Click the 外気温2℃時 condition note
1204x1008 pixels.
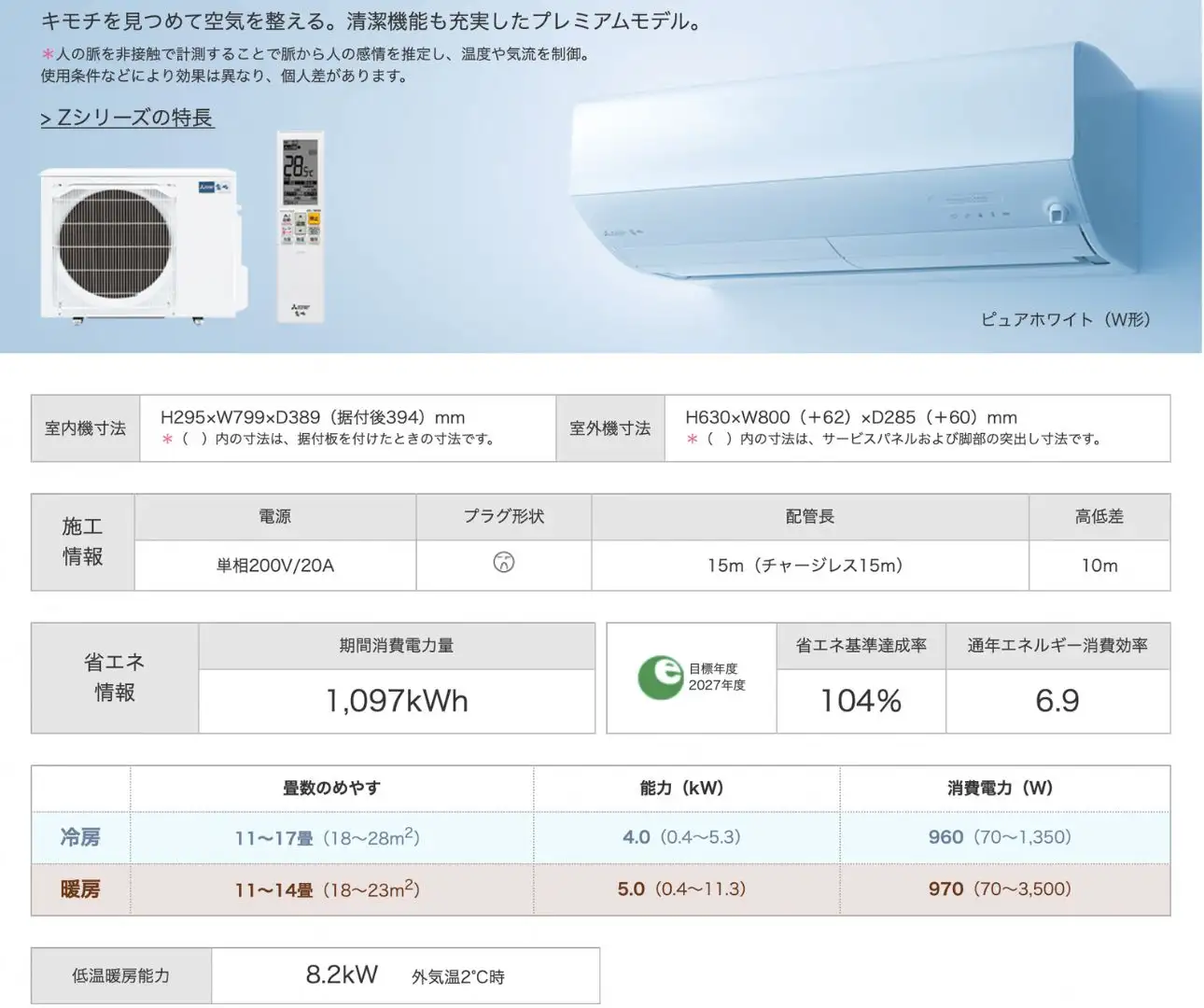click(458, 977)
